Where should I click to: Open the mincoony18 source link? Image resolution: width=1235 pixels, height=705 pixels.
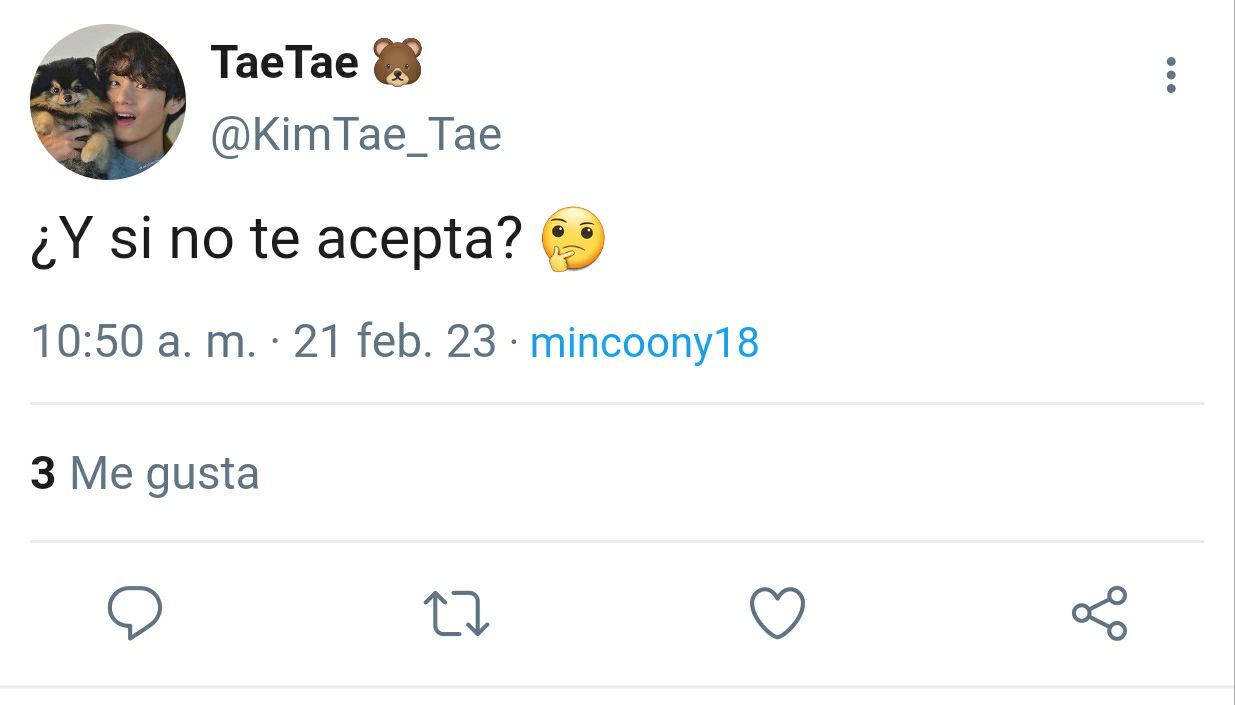click(x=644, y=343)
